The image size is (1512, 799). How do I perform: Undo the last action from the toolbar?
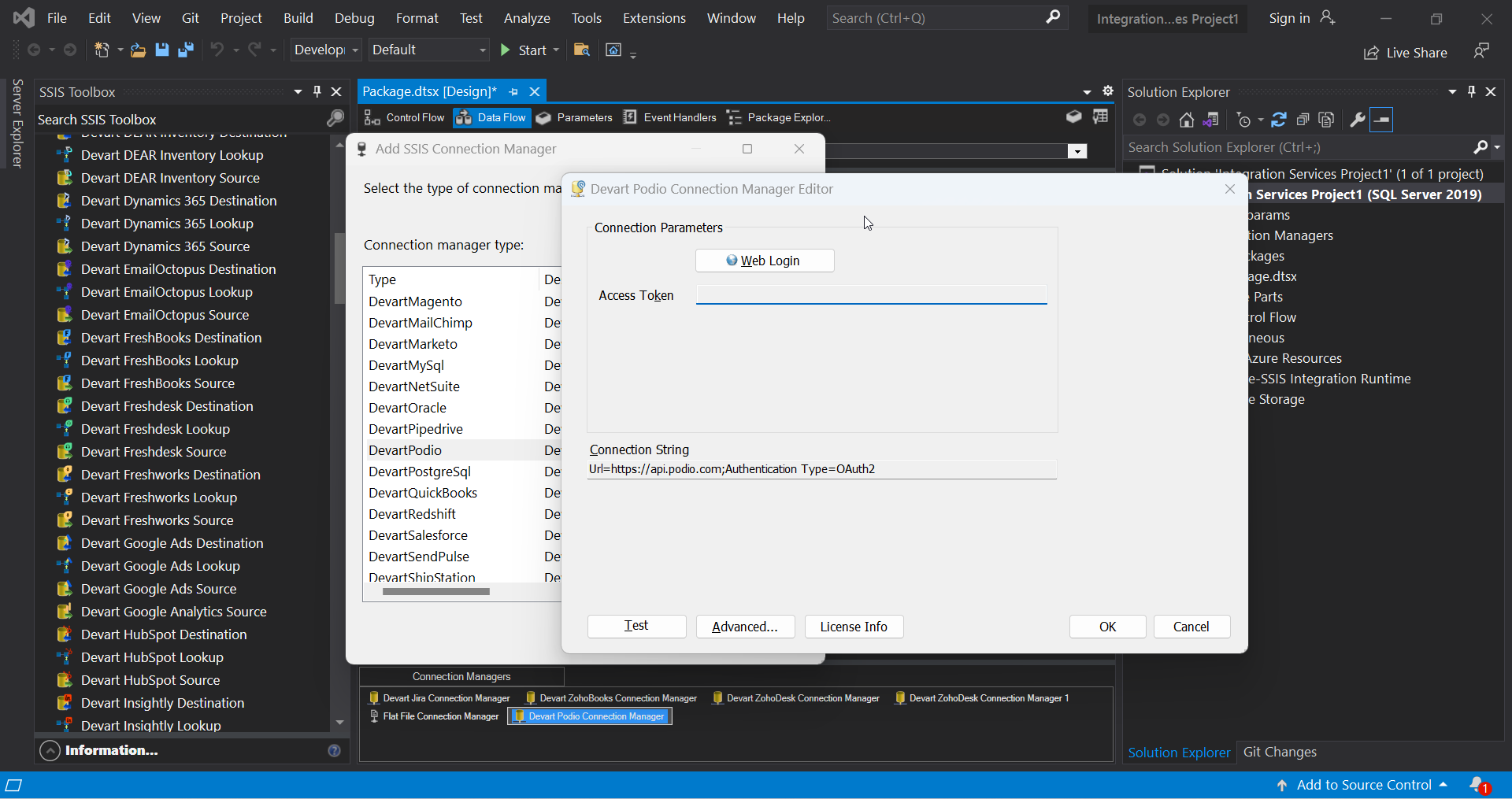pos(218,50)
